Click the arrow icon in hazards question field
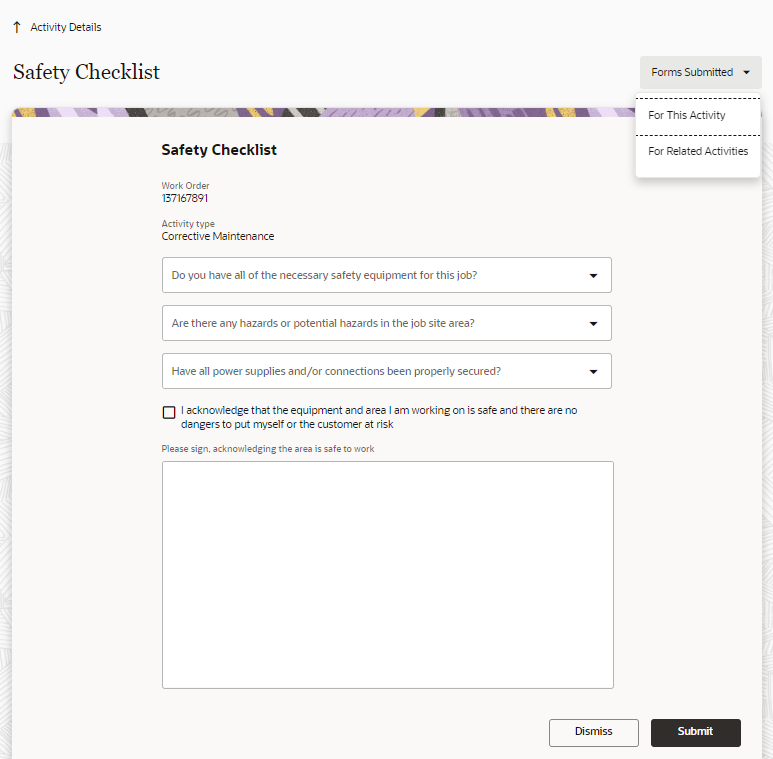 coord(594,323)
